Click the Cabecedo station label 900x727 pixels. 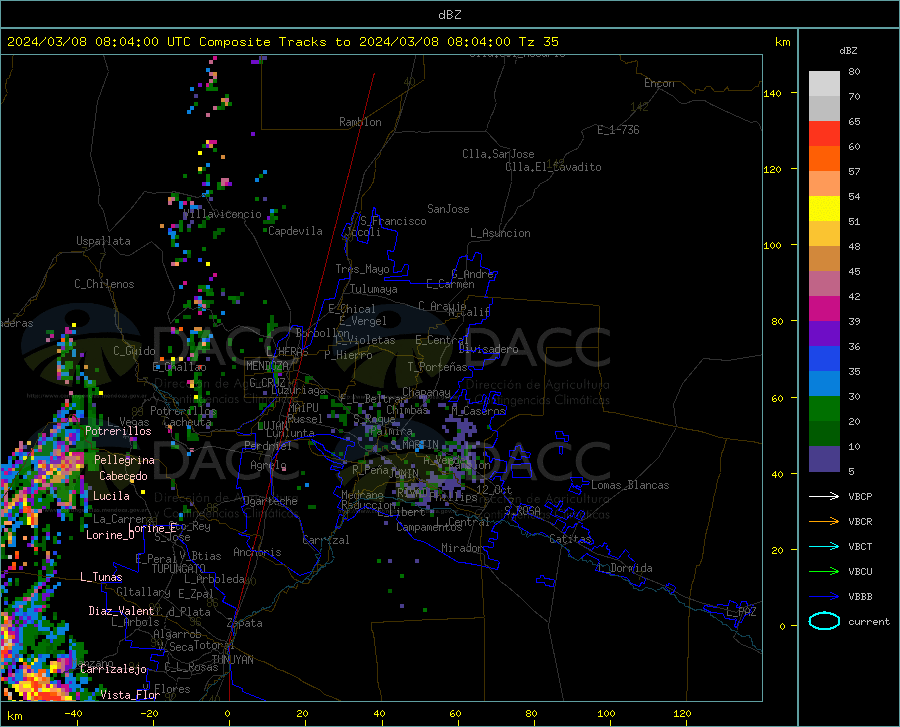pyautogui.click(x=123, y=476)
